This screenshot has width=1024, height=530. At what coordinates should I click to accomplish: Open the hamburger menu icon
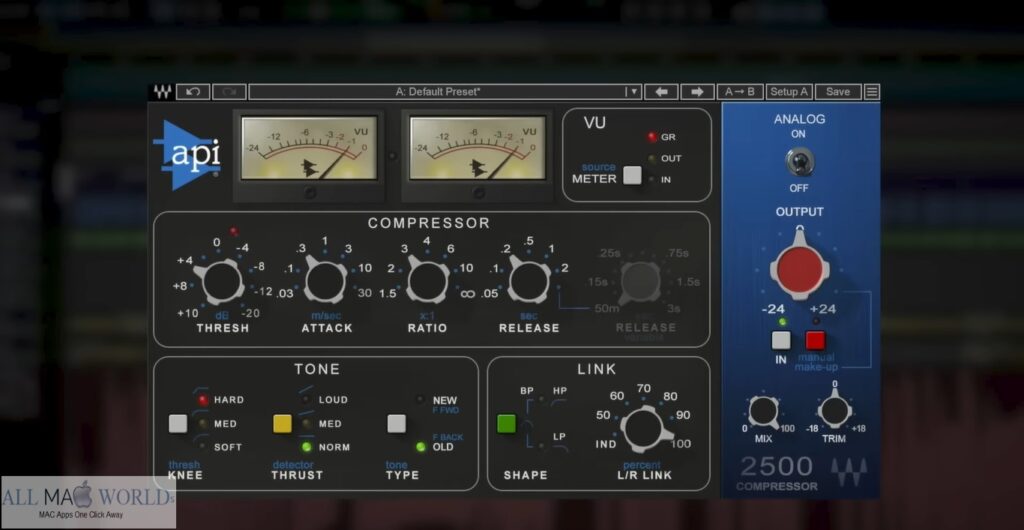click(872, 92)
